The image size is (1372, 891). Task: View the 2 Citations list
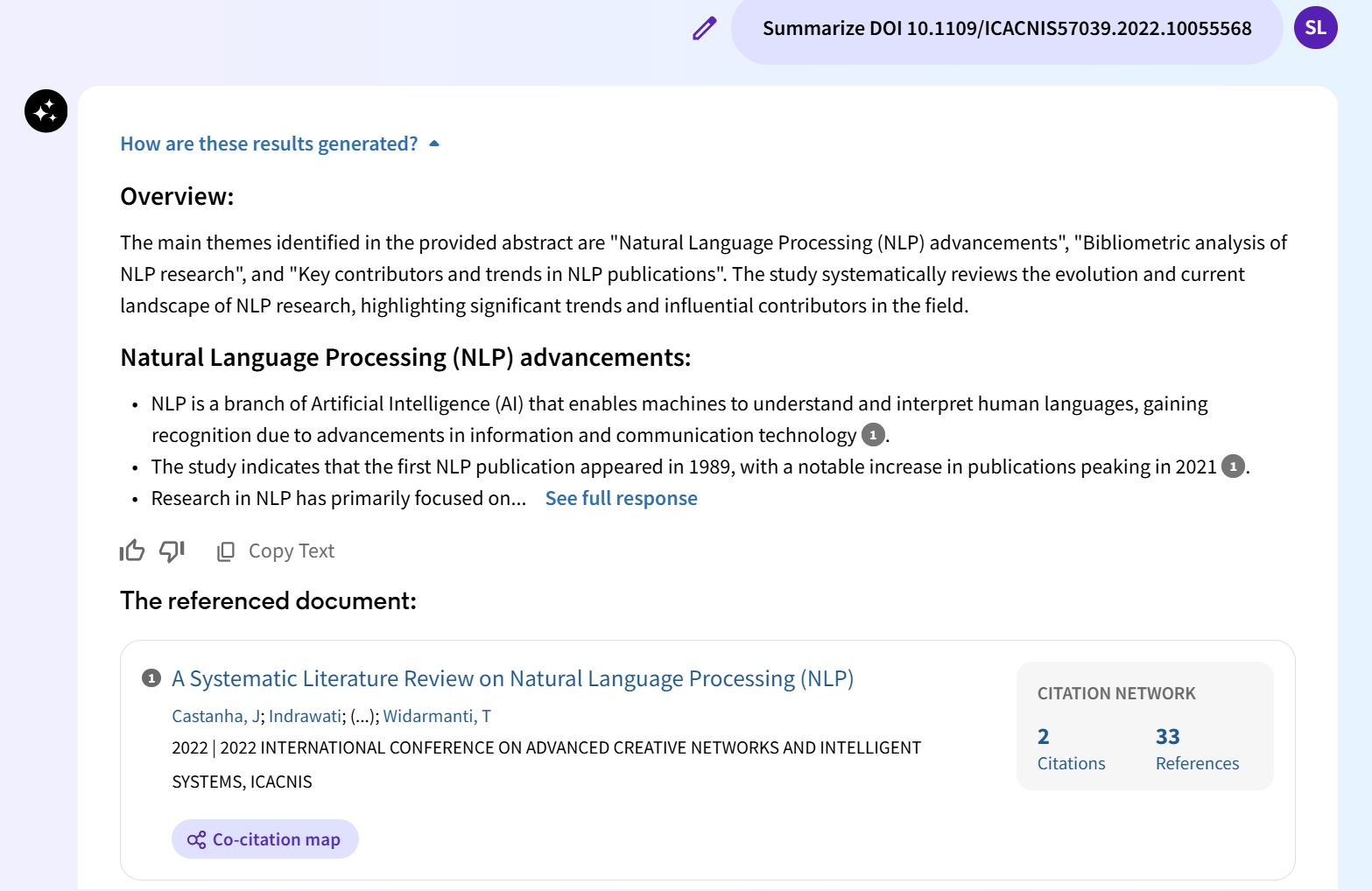click(x=1071, y=749)
